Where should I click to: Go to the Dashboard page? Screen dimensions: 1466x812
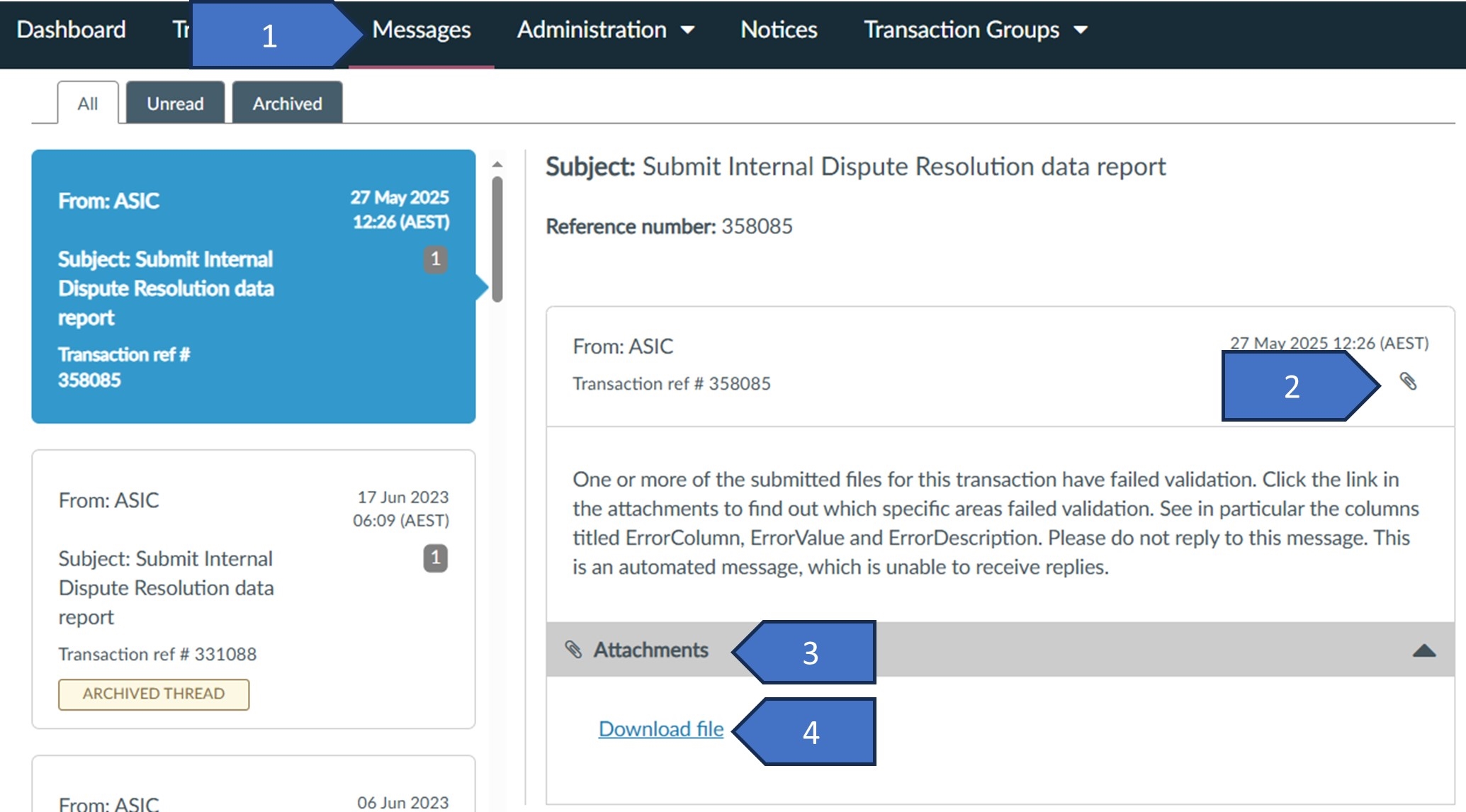(70, 30)
